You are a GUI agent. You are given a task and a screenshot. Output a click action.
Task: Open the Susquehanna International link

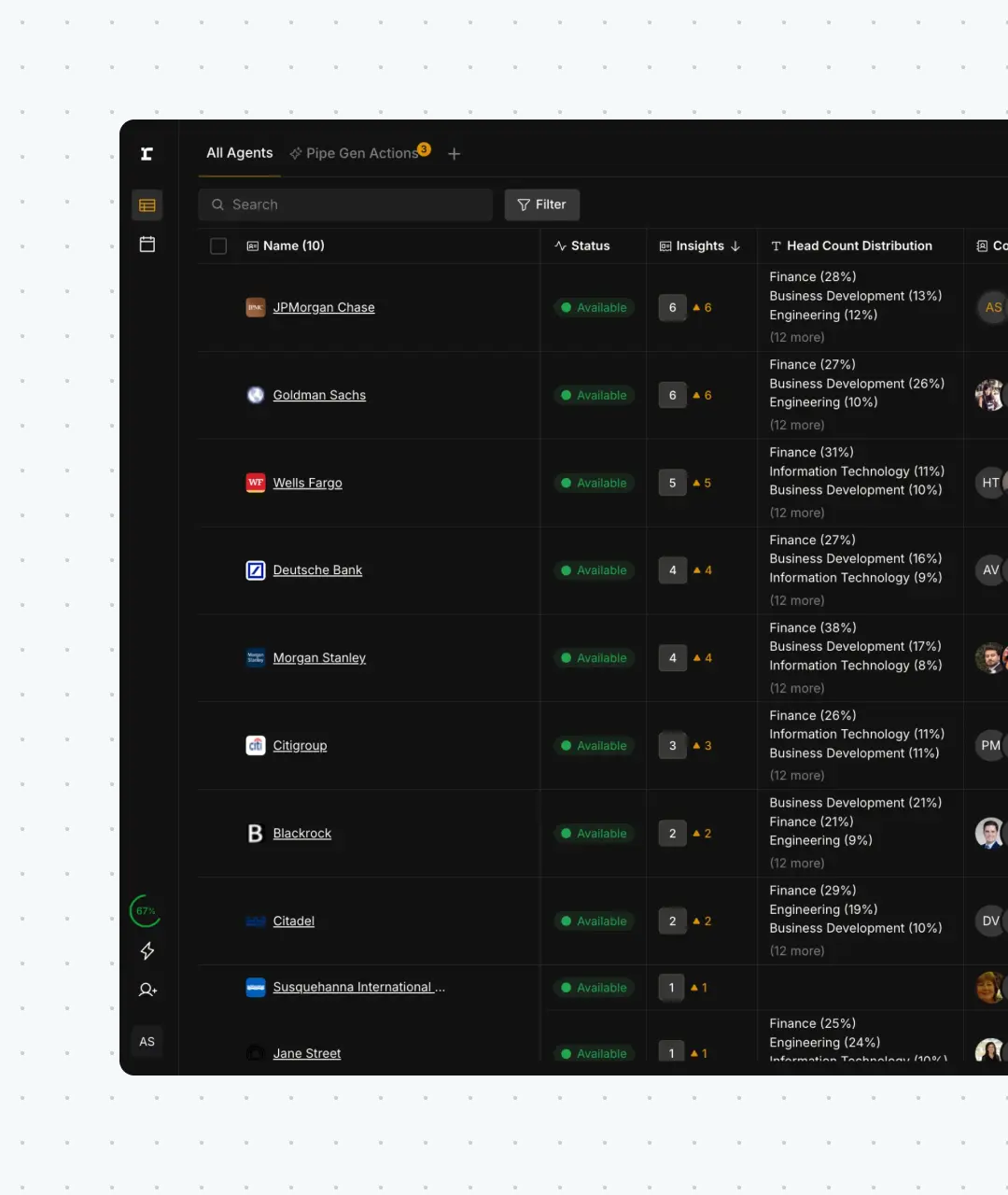[x=358, y=988]
